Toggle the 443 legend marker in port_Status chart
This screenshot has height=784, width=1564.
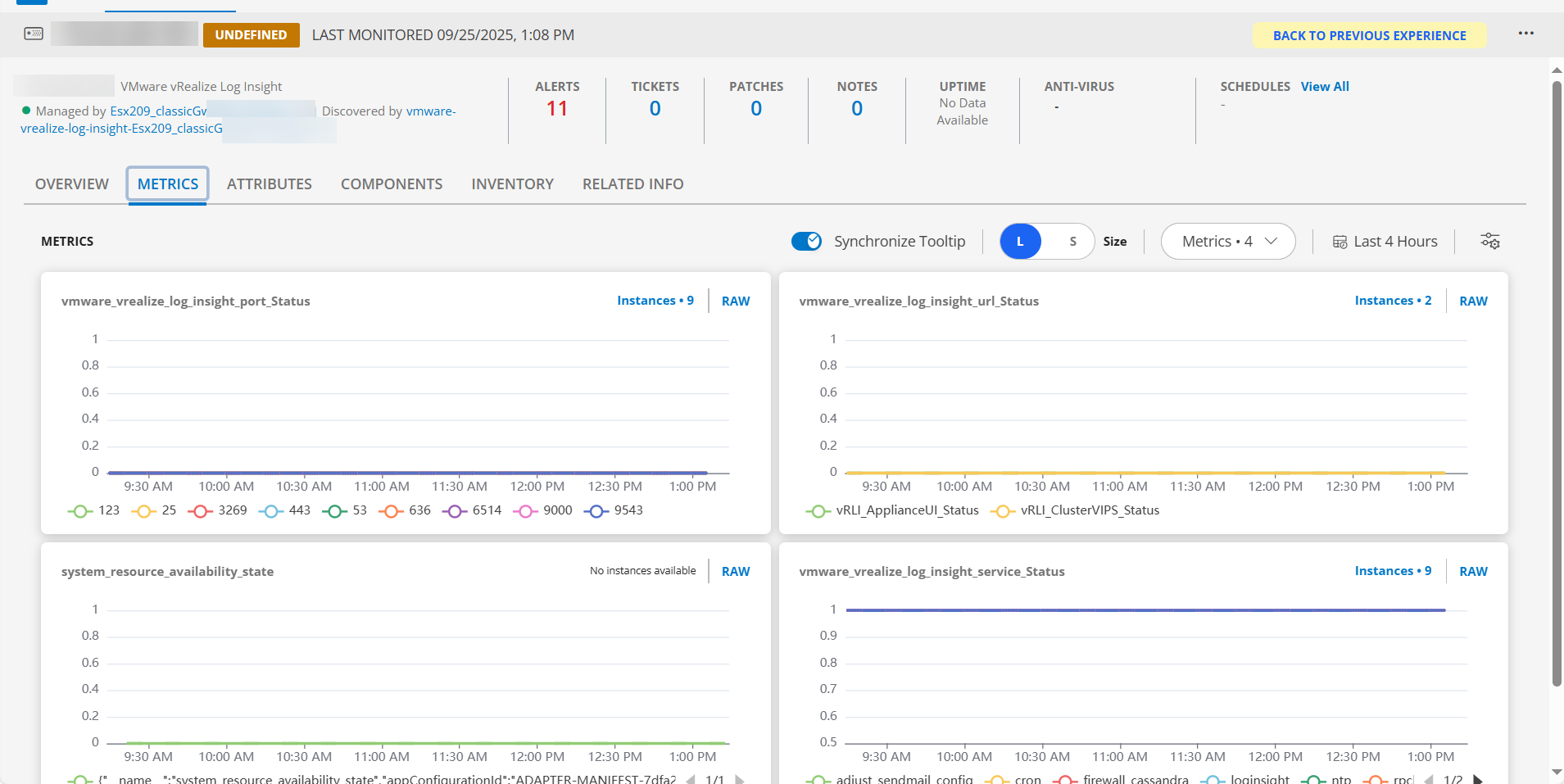[x=270, y=511]
